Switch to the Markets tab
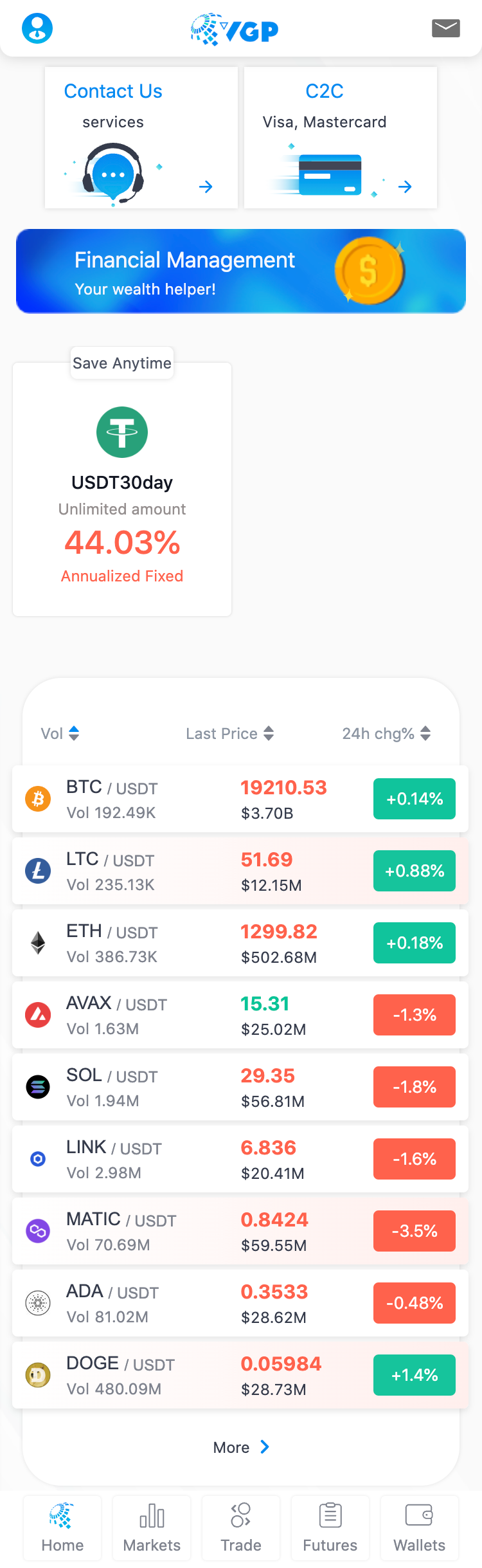This screenshot has height=1568, width=482. coord(152,1527)
